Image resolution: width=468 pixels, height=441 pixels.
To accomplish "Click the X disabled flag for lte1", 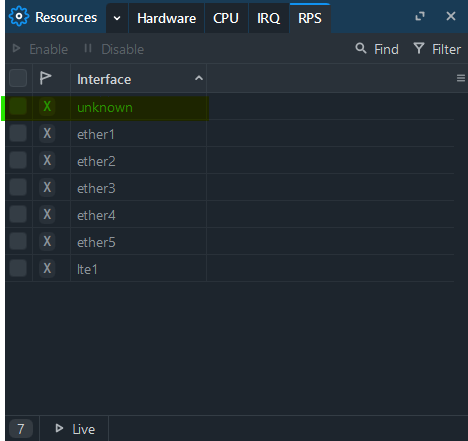I will (47, 268).
